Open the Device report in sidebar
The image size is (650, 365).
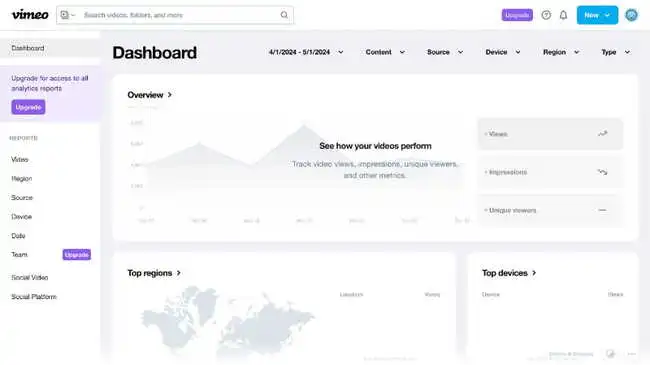pyautogui.click(x=22, y=217)
